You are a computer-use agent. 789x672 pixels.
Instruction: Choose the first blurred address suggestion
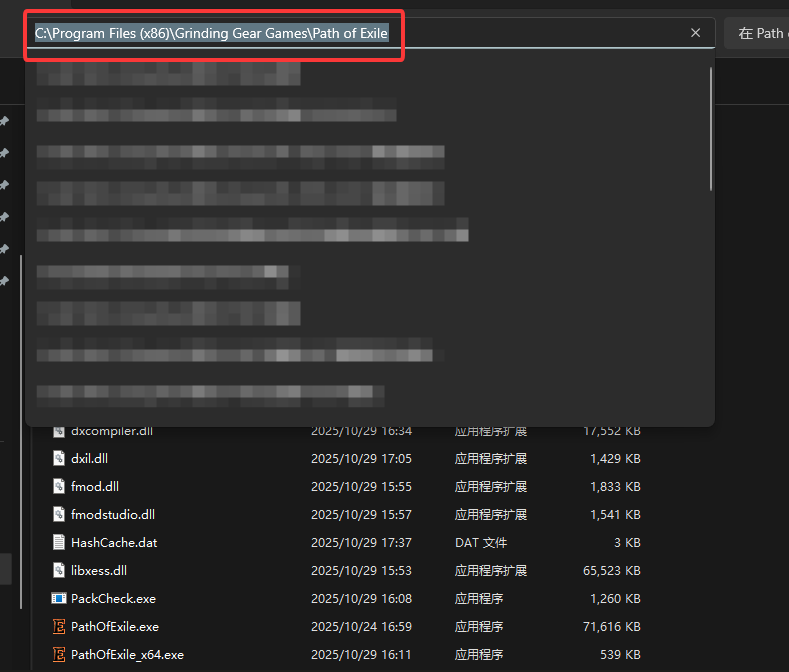pos(168,73)
